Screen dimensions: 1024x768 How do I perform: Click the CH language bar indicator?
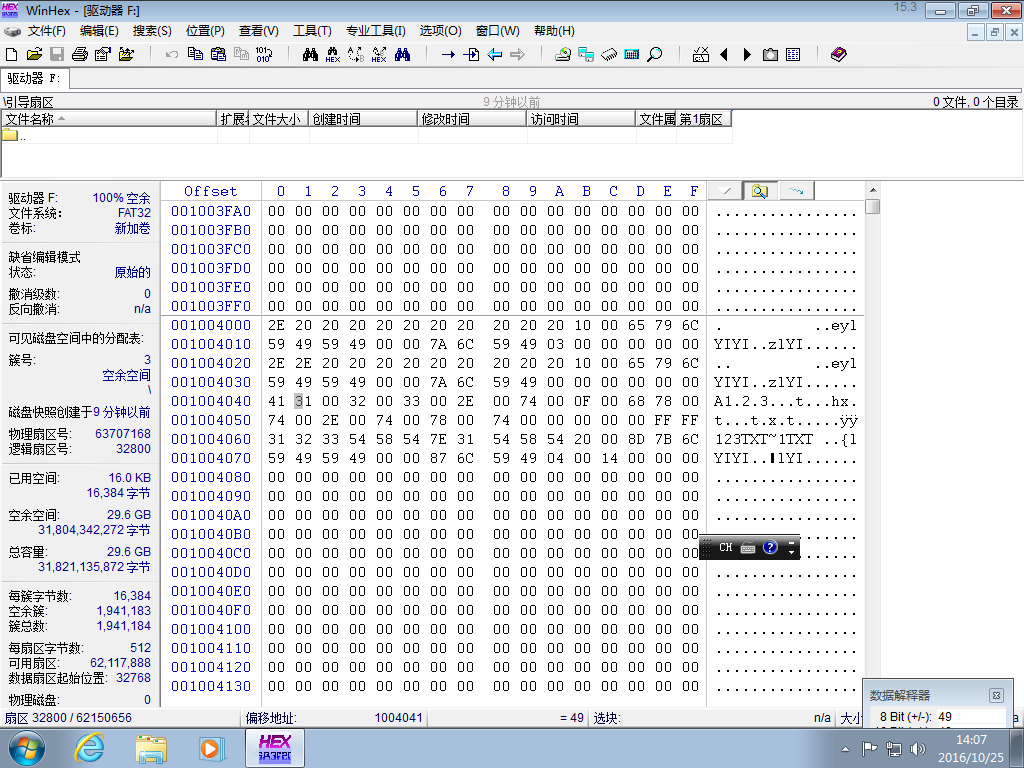(726, 547)
